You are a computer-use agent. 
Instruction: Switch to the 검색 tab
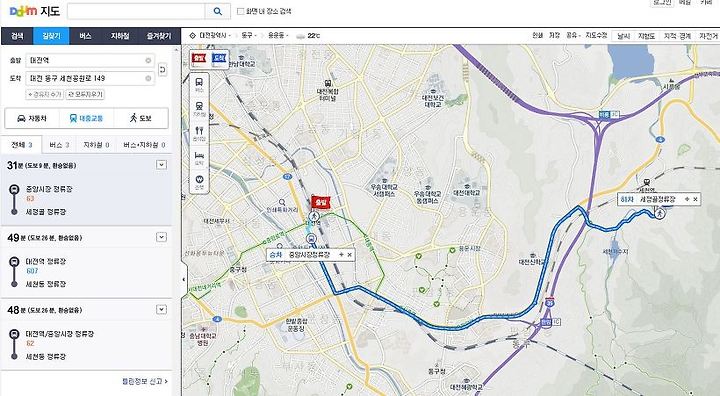pos(17,36)
